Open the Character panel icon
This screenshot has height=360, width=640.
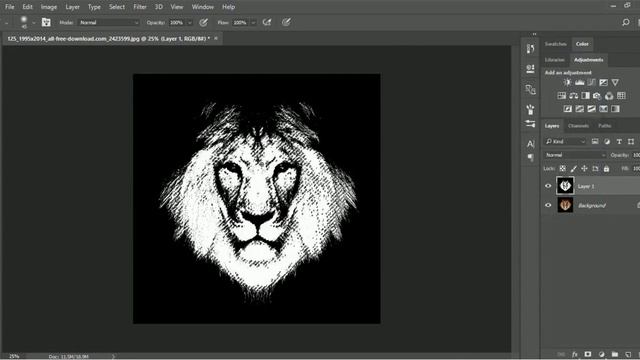(x=530, y=144)
